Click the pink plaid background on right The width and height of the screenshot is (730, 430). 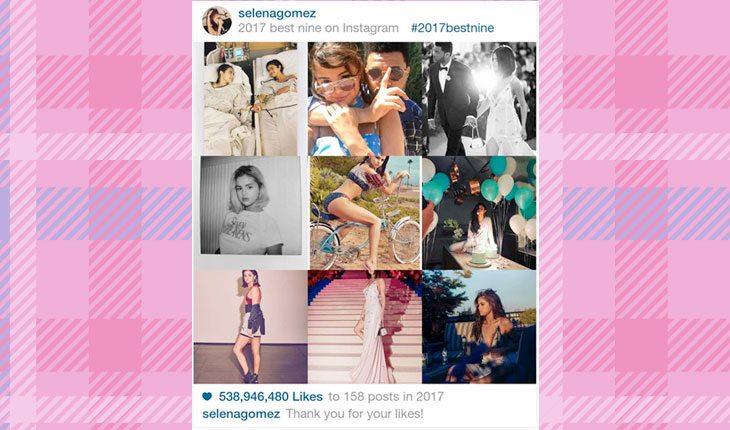(635, 215)
